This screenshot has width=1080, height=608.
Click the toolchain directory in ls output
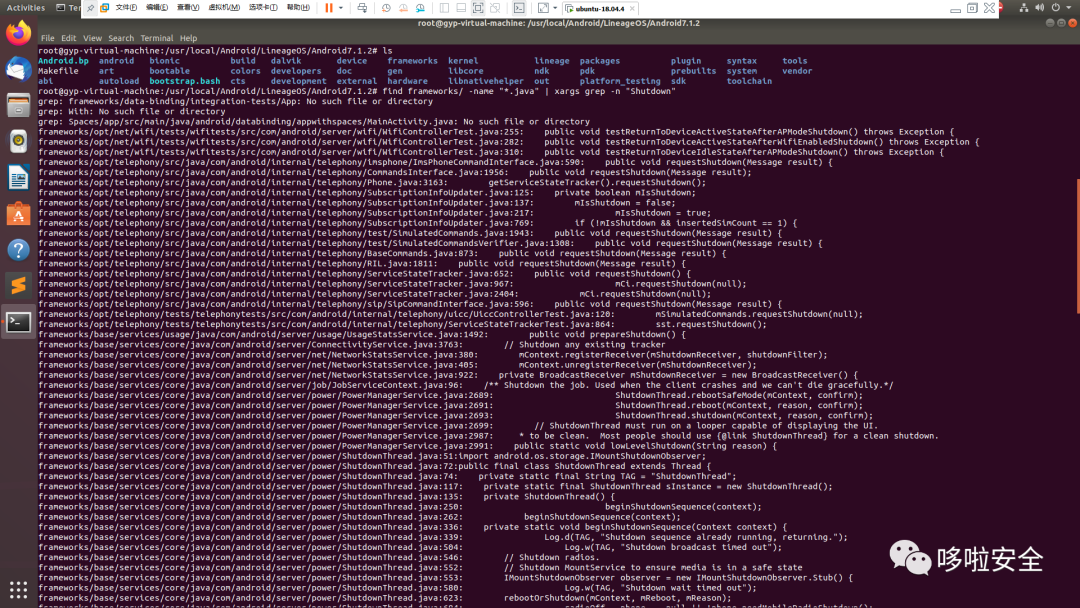749,81
